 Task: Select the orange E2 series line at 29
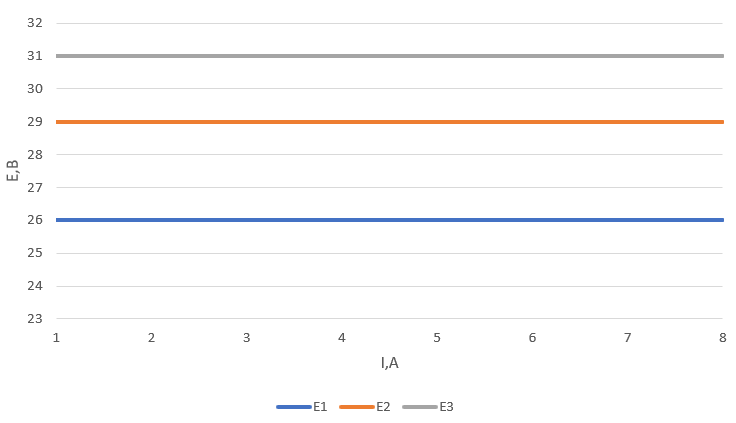(x=390, y=122)
